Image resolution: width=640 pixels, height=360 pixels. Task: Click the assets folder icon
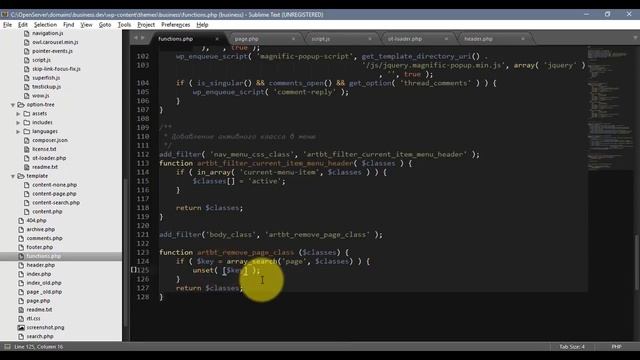(27, 113)
